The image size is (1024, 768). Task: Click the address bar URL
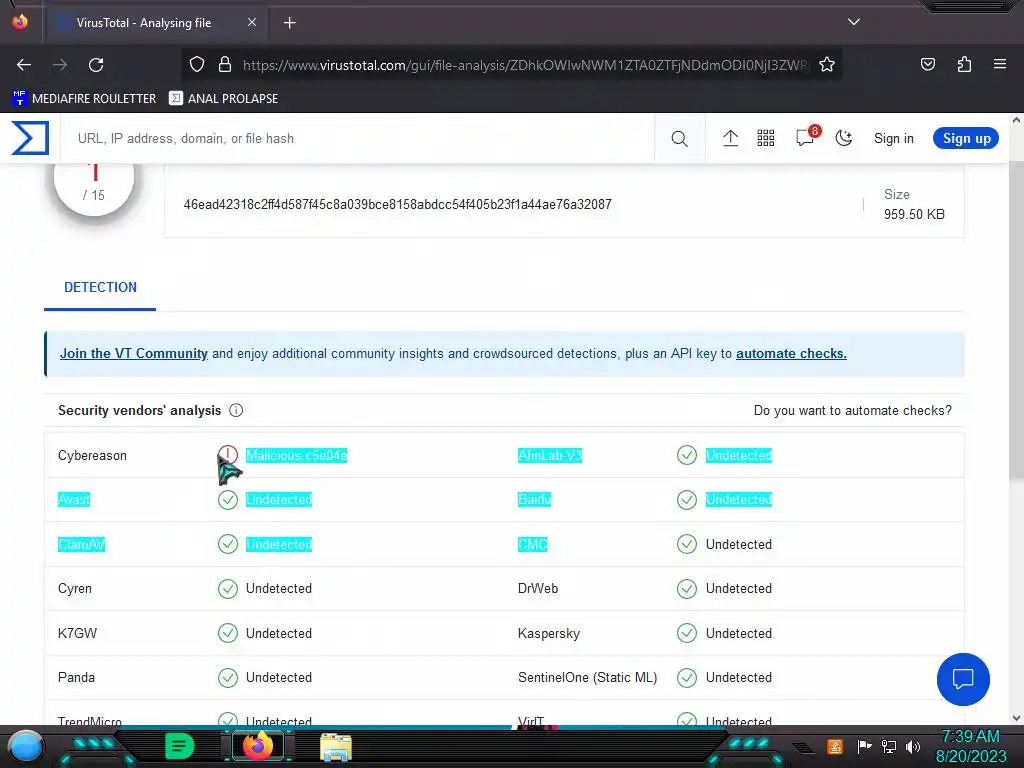524,65
